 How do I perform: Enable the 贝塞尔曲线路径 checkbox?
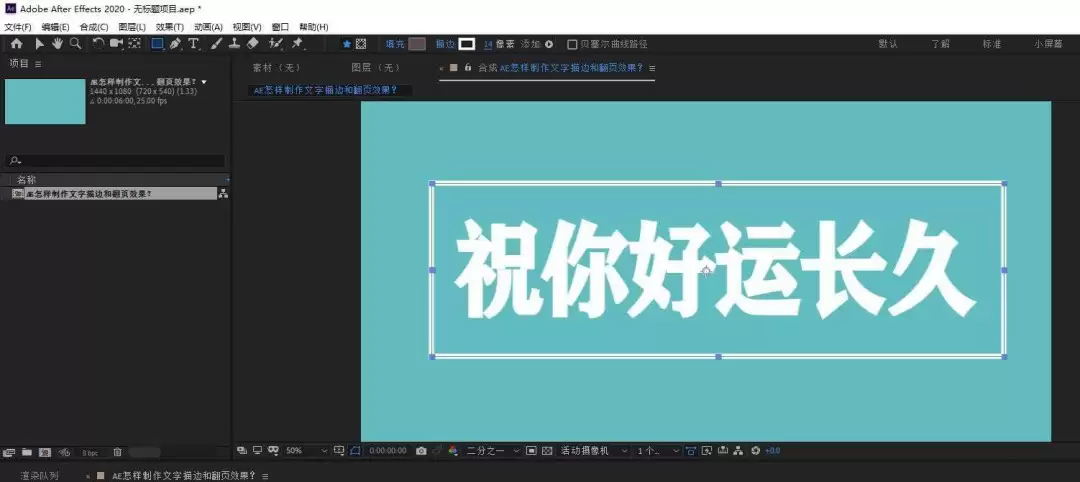(x=572, y=44)
